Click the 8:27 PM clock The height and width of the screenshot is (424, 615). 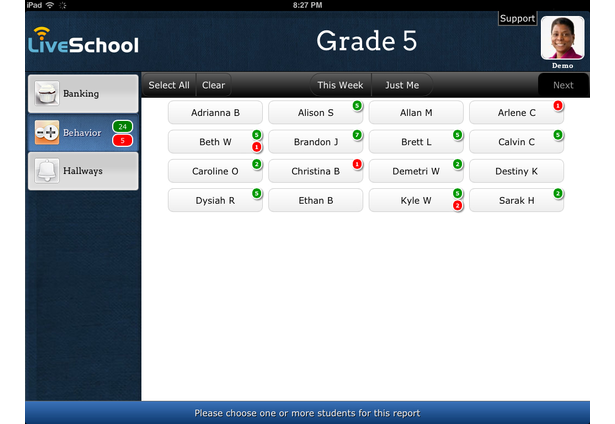[x=308, y=5]
